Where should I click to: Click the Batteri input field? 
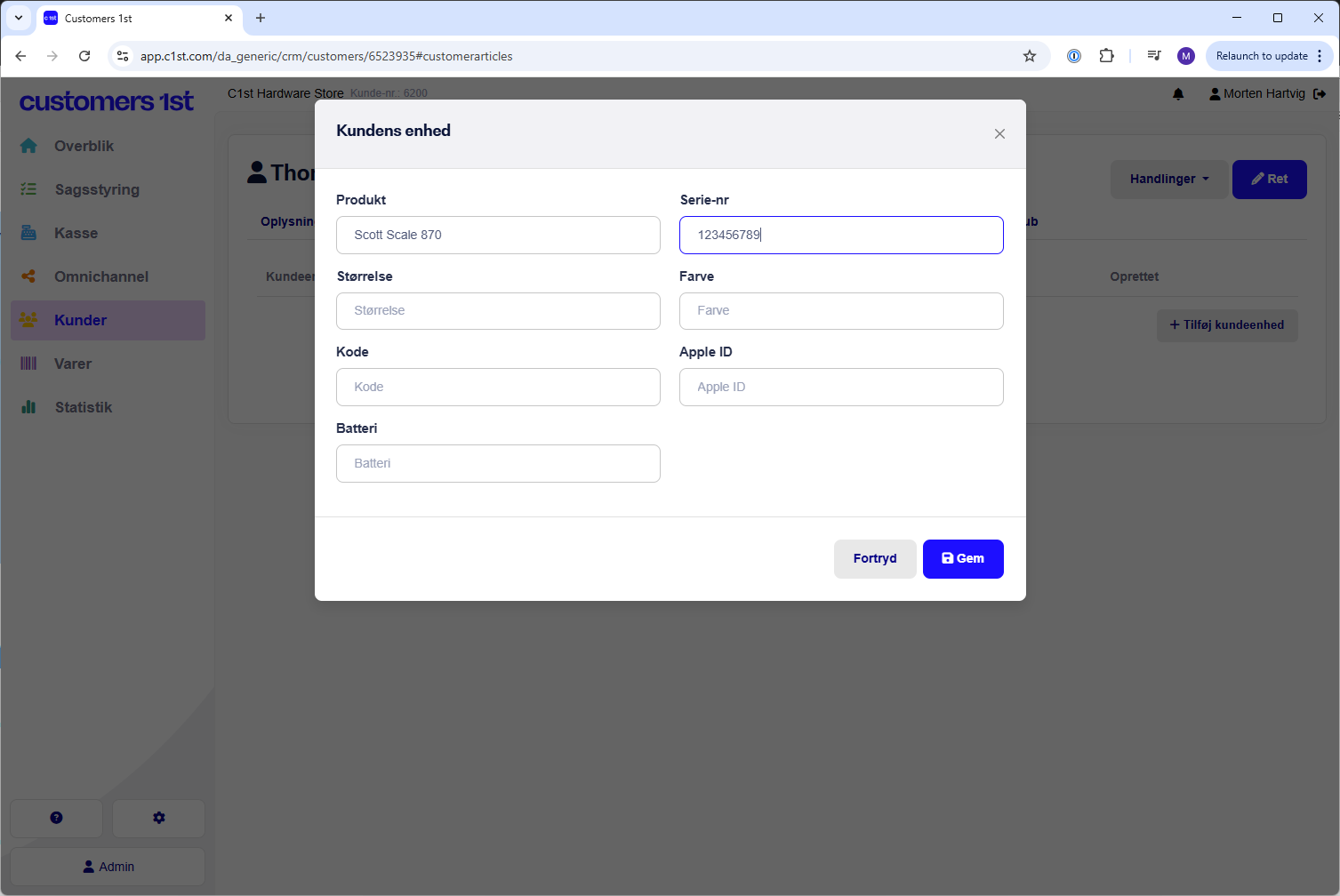[498, 463]
